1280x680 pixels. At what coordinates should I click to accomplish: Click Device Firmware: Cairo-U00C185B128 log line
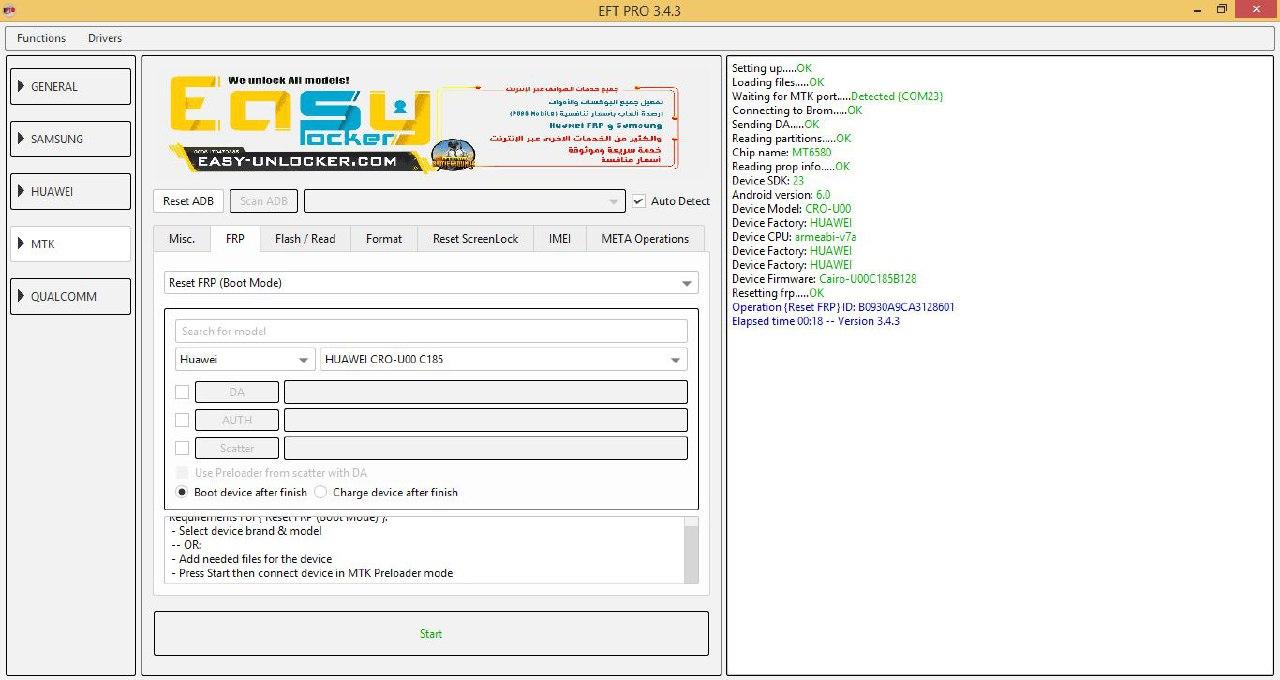tap(824, 279)
